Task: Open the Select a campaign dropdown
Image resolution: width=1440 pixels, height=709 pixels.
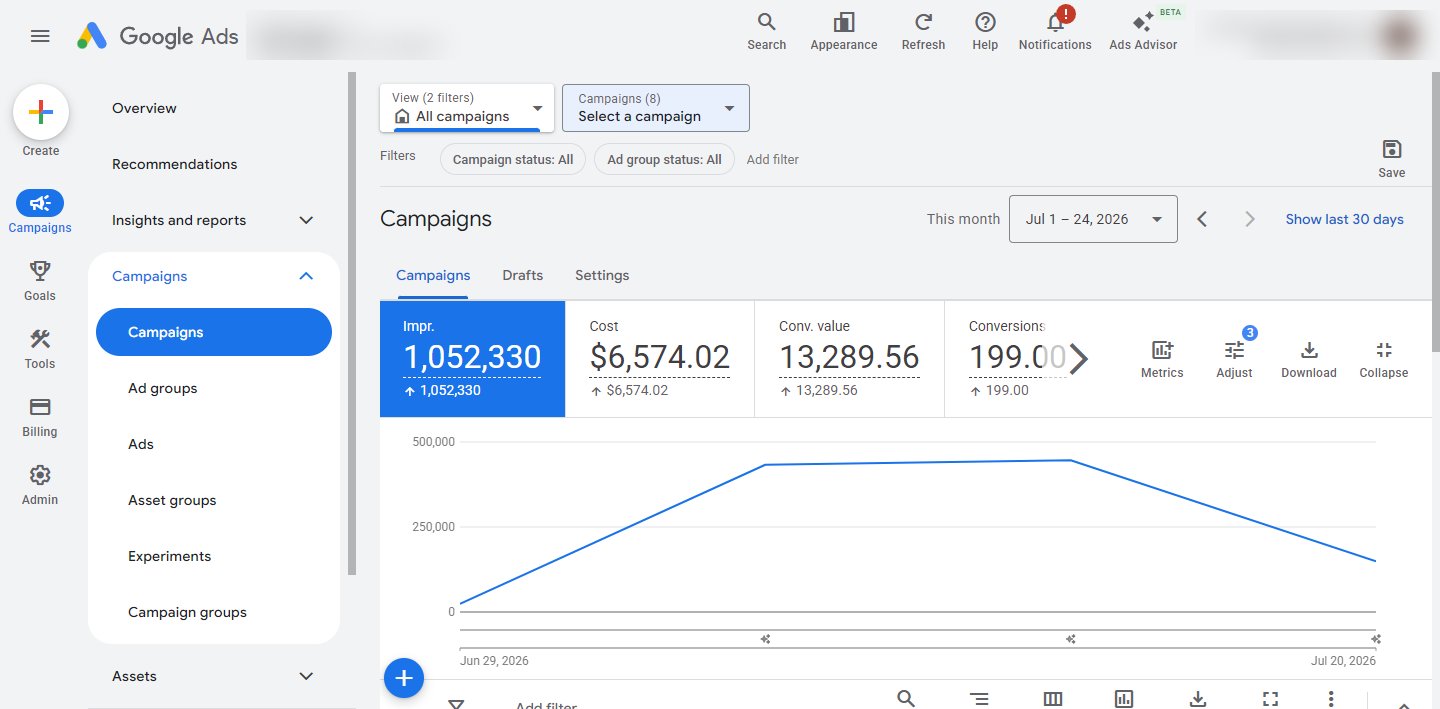Action: pos(656,108)
